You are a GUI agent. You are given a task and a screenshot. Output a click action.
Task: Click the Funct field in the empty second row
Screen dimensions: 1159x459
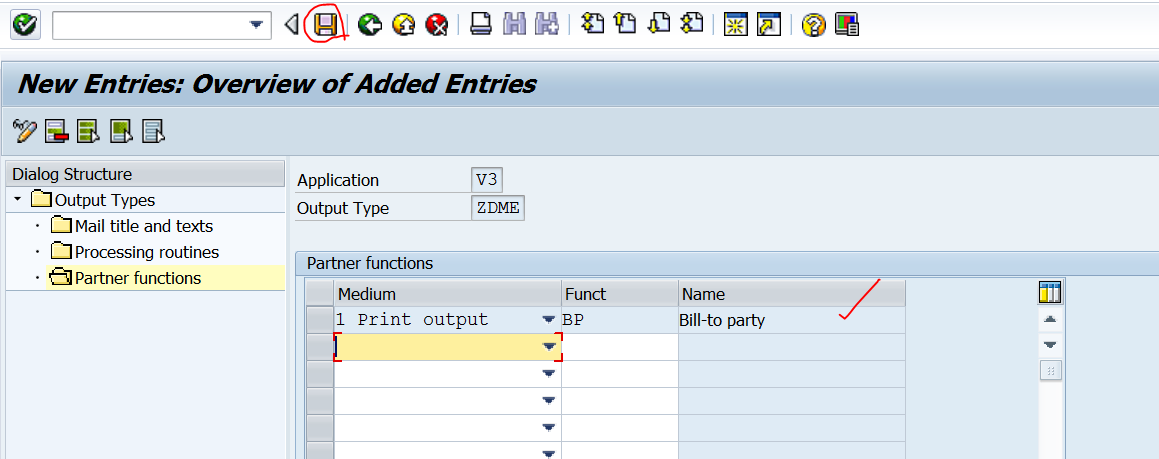[619, 347]
